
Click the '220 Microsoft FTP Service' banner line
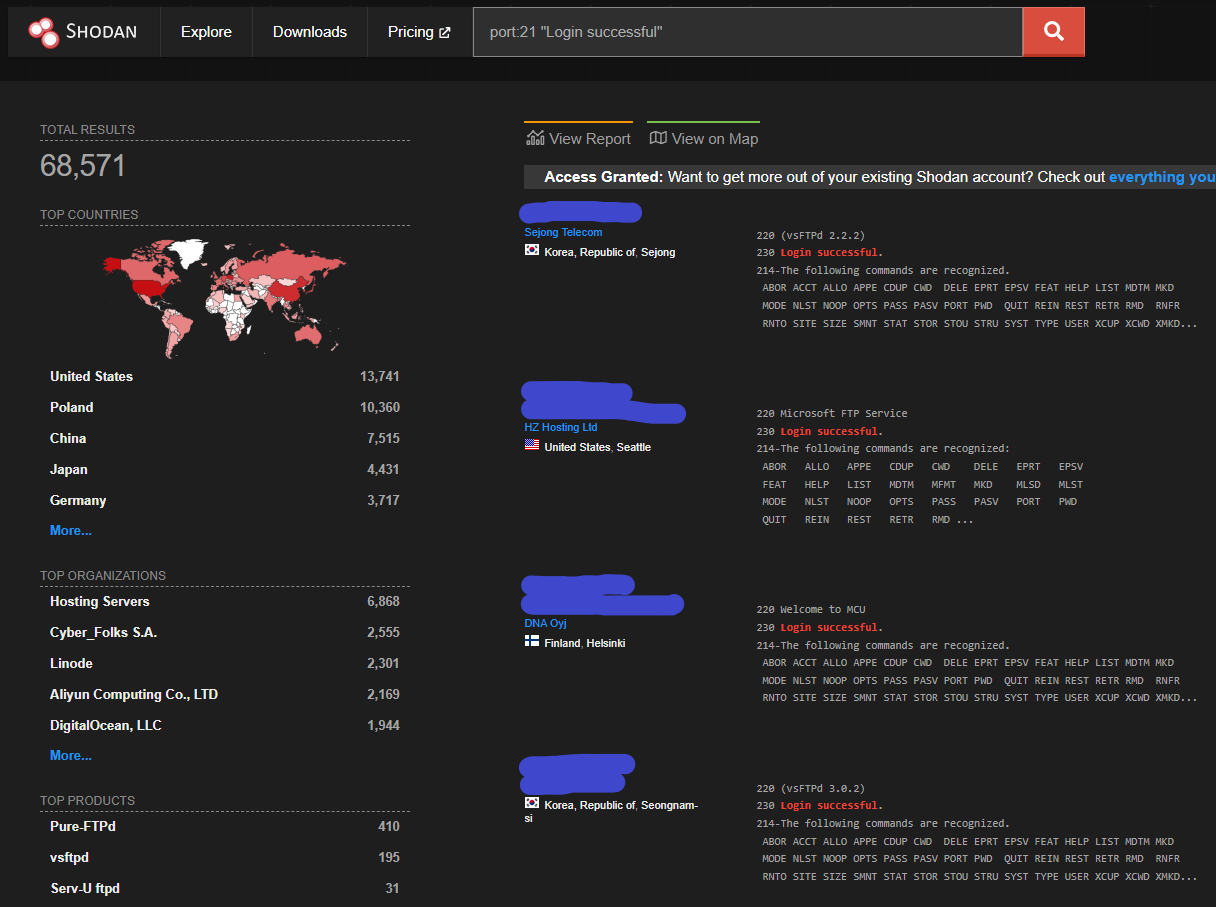click(832, 413)
